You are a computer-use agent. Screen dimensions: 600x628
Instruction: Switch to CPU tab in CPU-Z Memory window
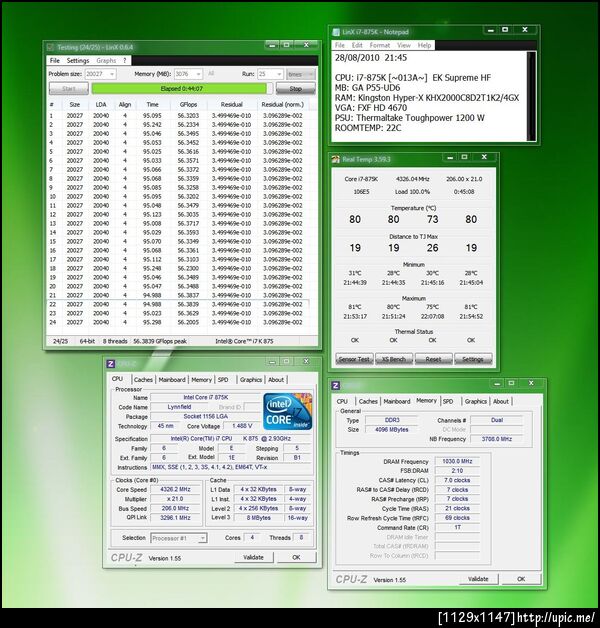tap(342, 401)
